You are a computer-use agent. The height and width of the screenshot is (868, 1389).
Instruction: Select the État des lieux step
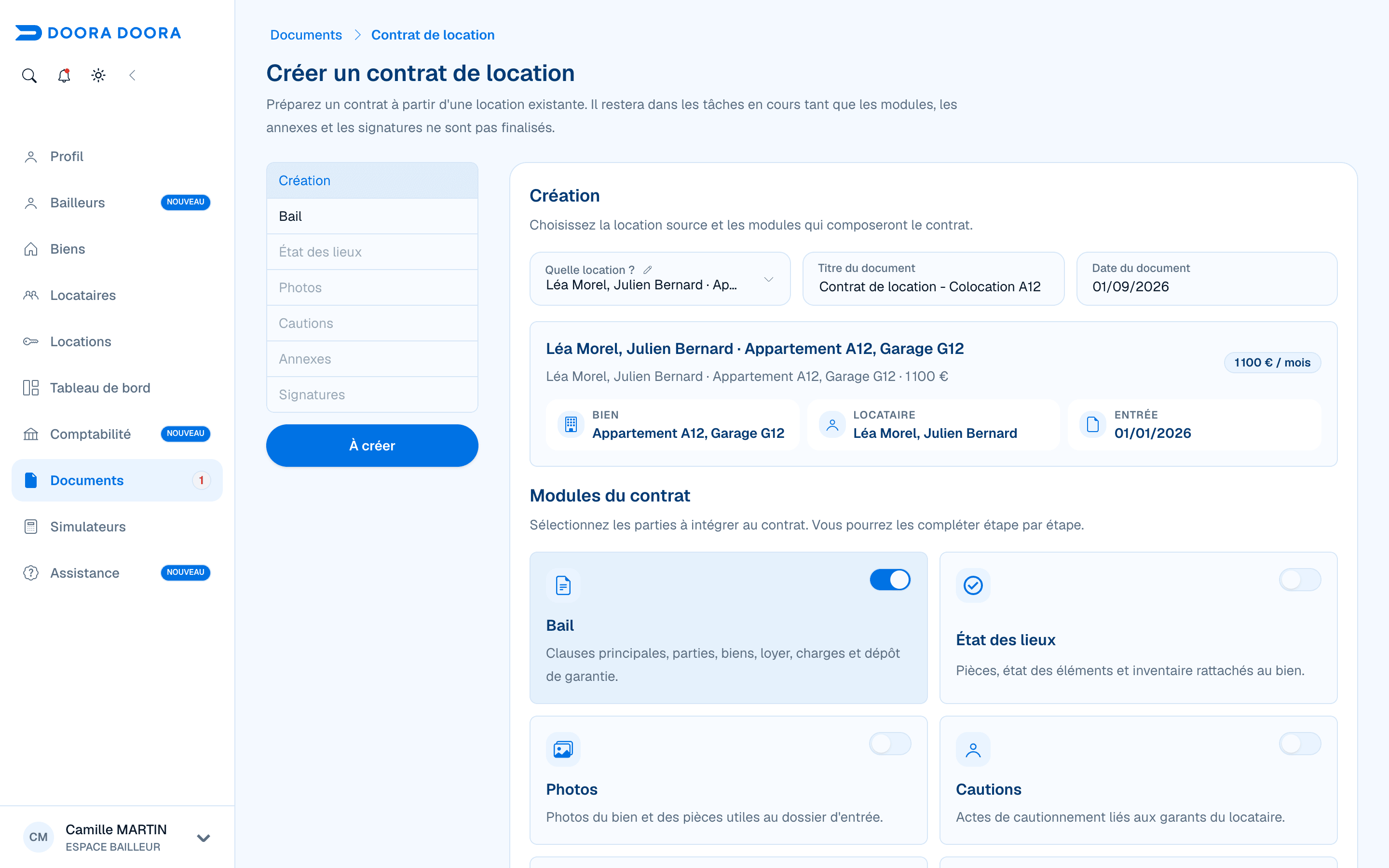point(372,252)
